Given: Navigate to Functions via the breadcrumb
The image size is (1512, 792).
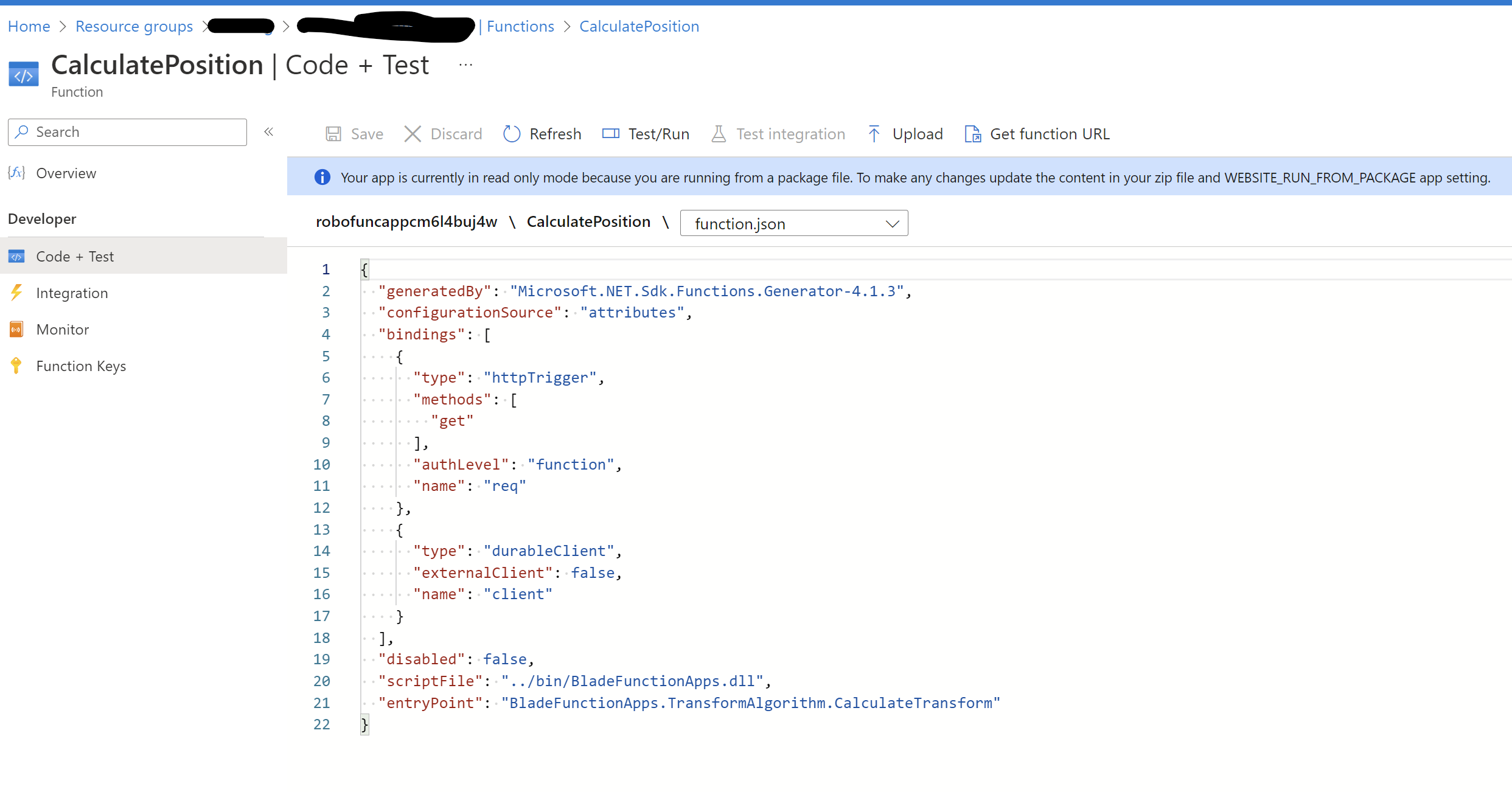Looking at the screenshot, I should [520, 26].
